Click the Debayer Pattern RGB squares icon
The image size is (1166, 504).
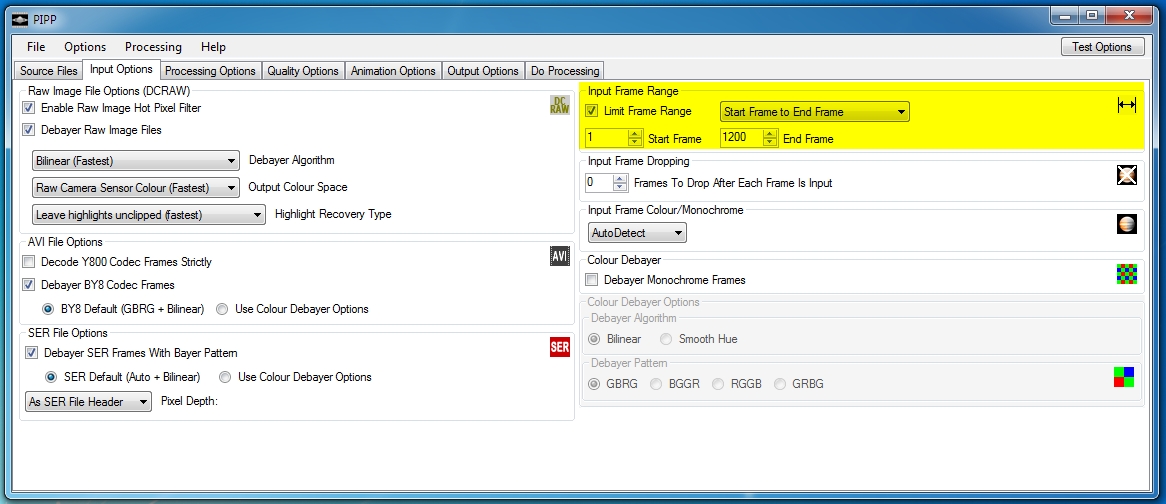coord(1124,377)
